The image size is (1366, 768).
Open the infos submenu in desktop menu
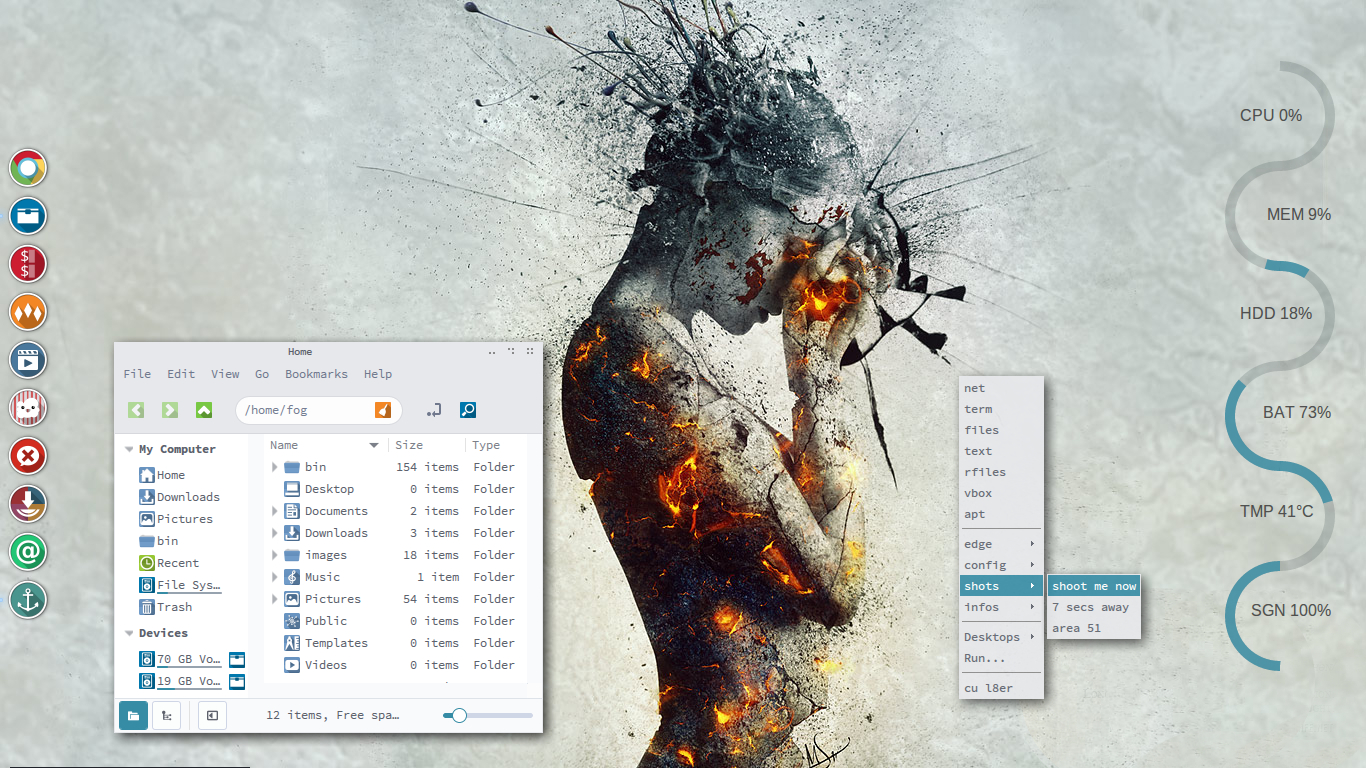pyautogui.click(x=1001, y=607)
